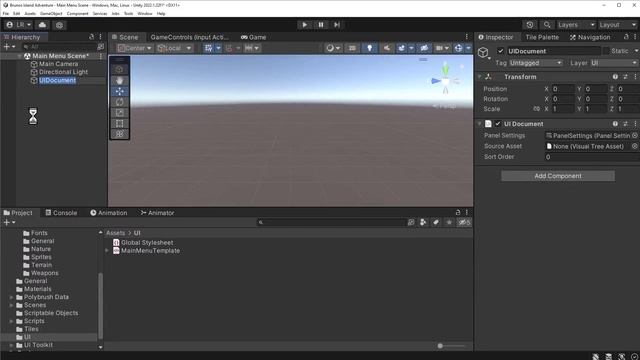This screenshot has height=360, width=640.
Task: Open UI Document component context menu
Action: pos(635,124)
